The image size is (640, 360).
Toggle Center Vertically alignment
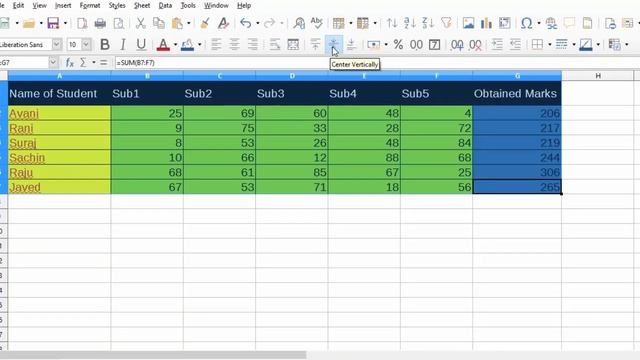(x=333, y=44)
